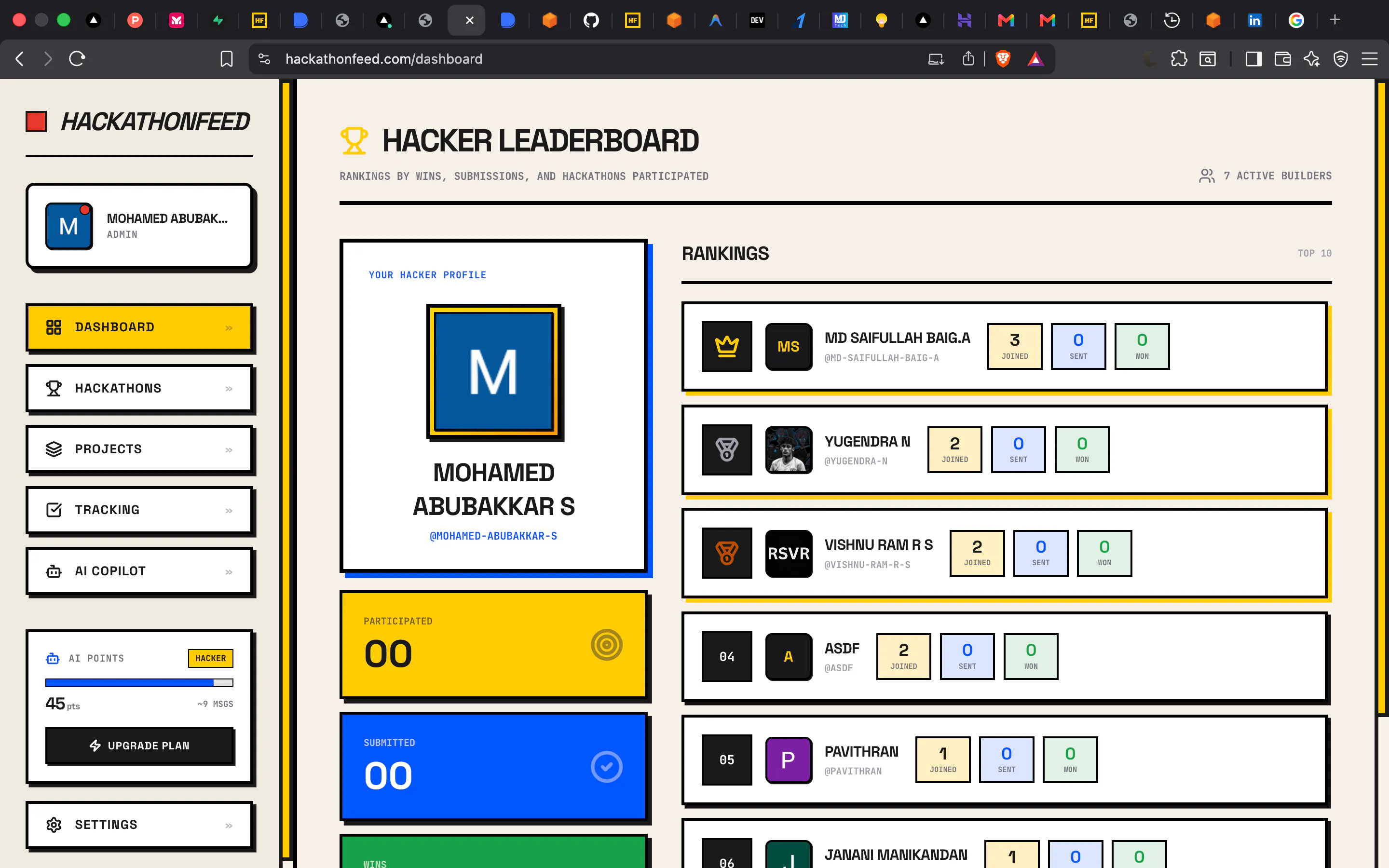Click the Tracking chevron arrows

pos(229,510)
